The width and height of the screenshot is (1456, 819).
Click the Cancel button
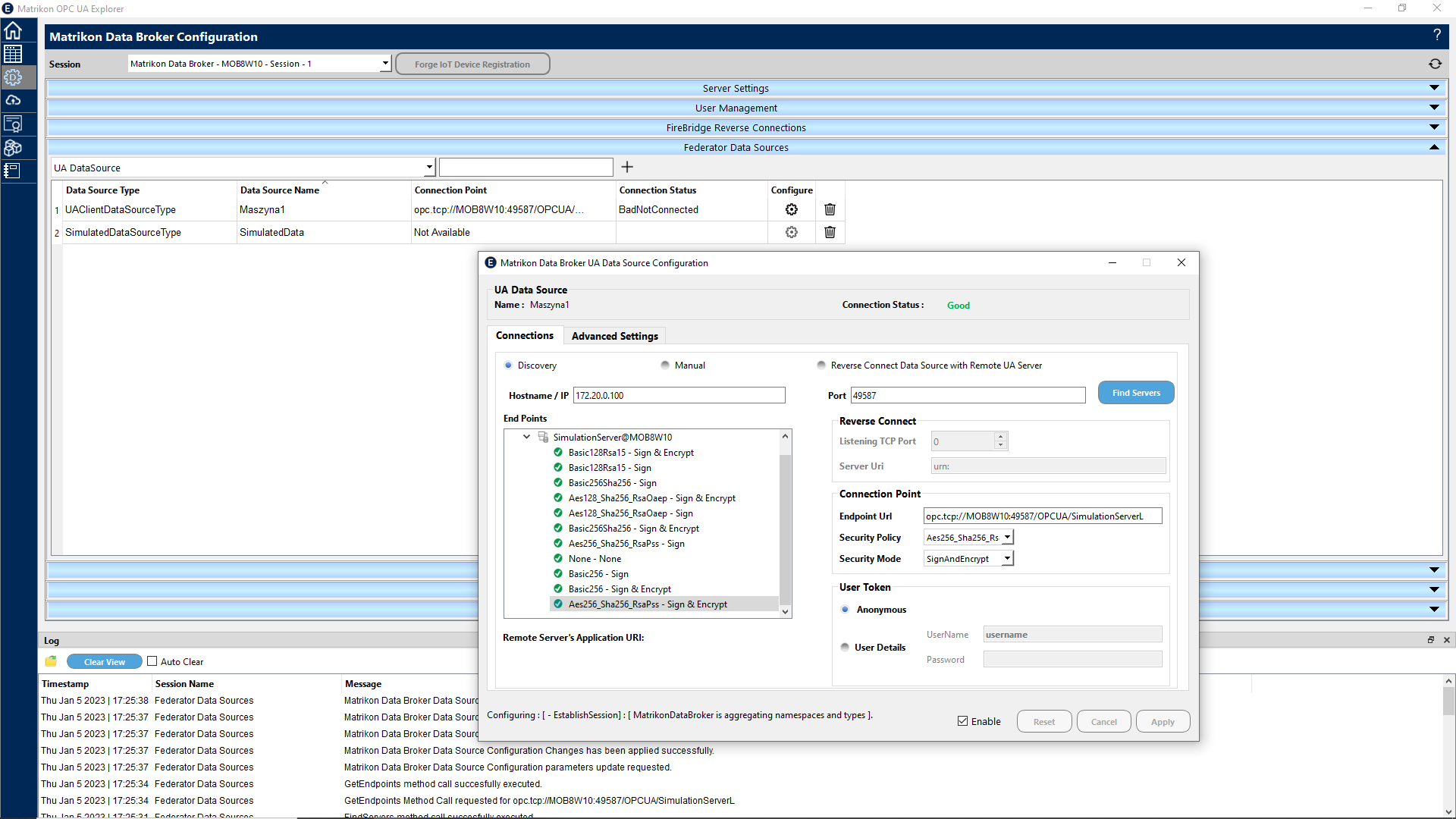coord(1104,722)
